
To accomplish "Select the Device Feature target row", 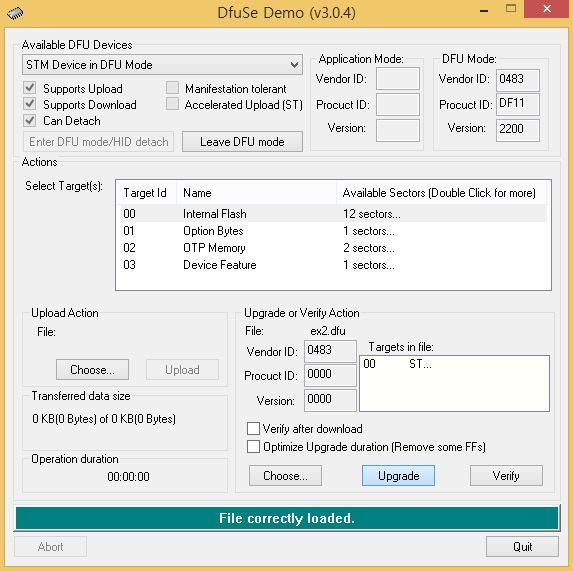I will tap(333, 264).
